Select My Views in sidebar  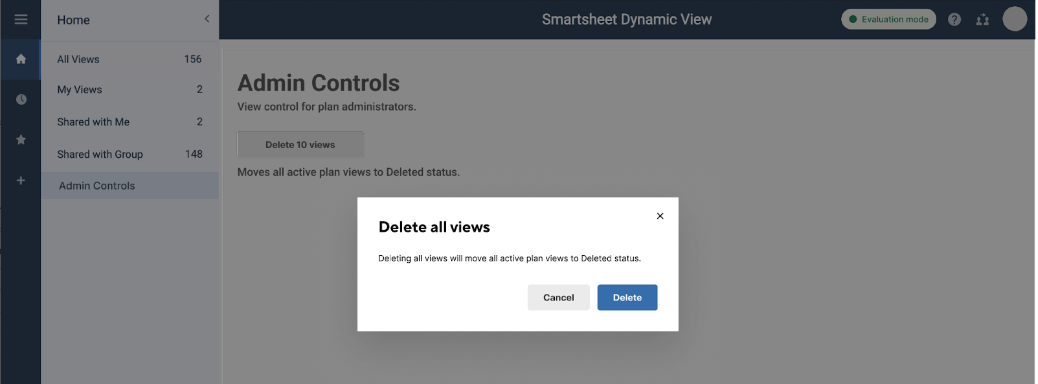click(x=130, y=89)
